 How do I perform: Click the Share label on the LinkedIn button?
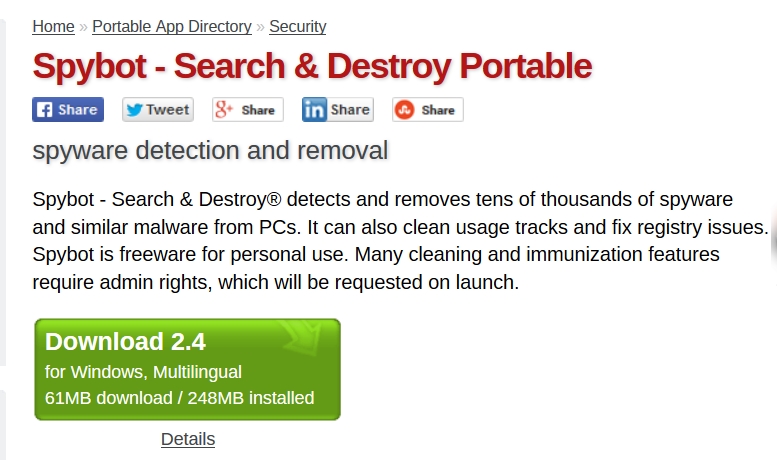(350, 110)
